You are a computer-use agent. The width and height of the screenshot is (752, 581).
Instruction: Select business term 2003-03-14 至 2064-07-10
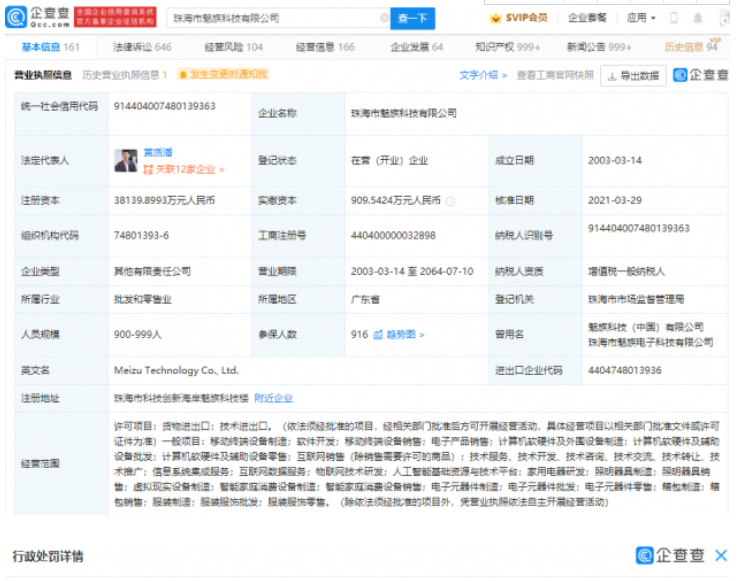[x=412, y=272]
